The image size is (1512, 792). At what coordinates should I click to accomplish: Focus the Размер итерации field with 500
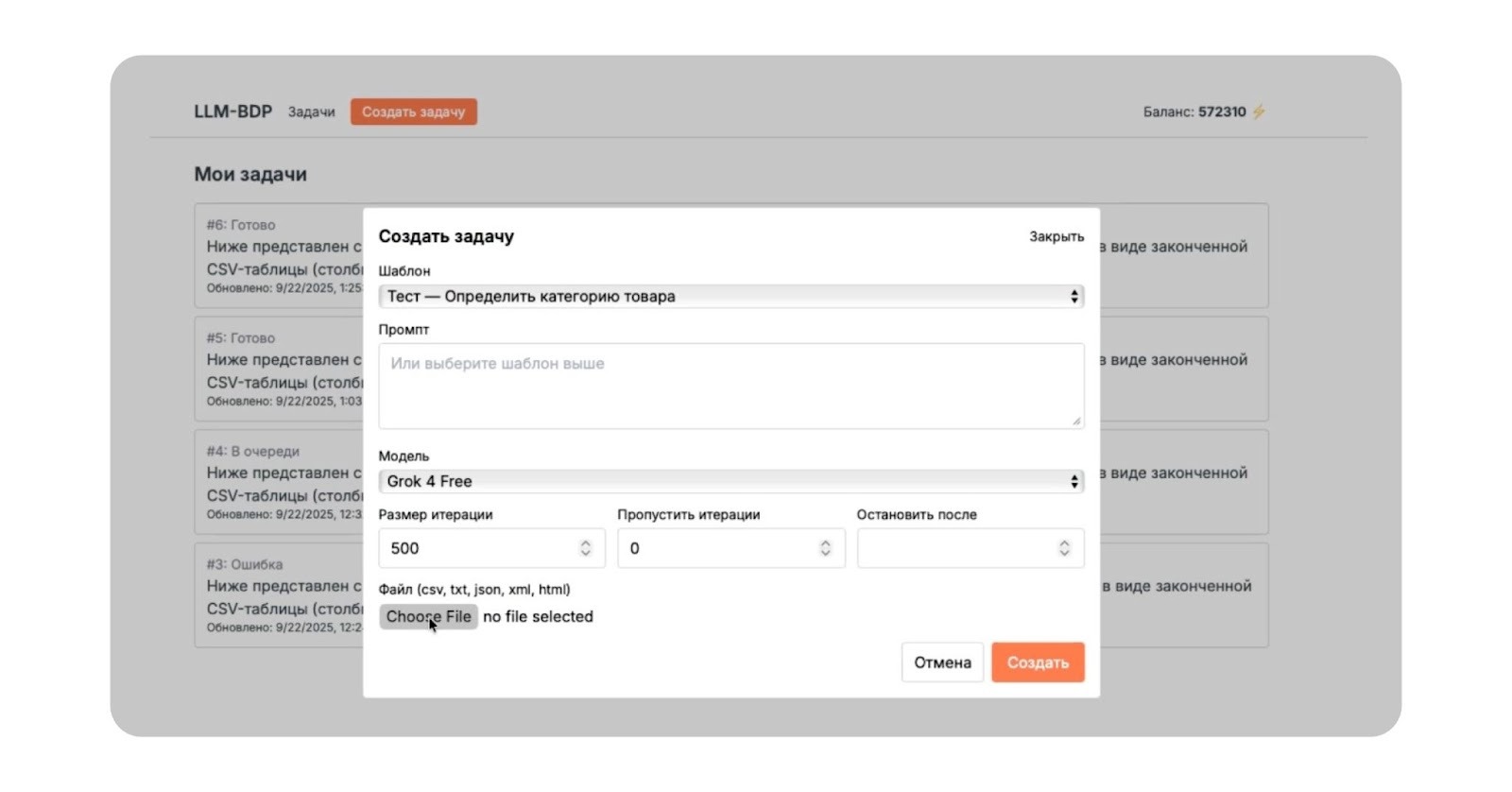tap(477, 548)
